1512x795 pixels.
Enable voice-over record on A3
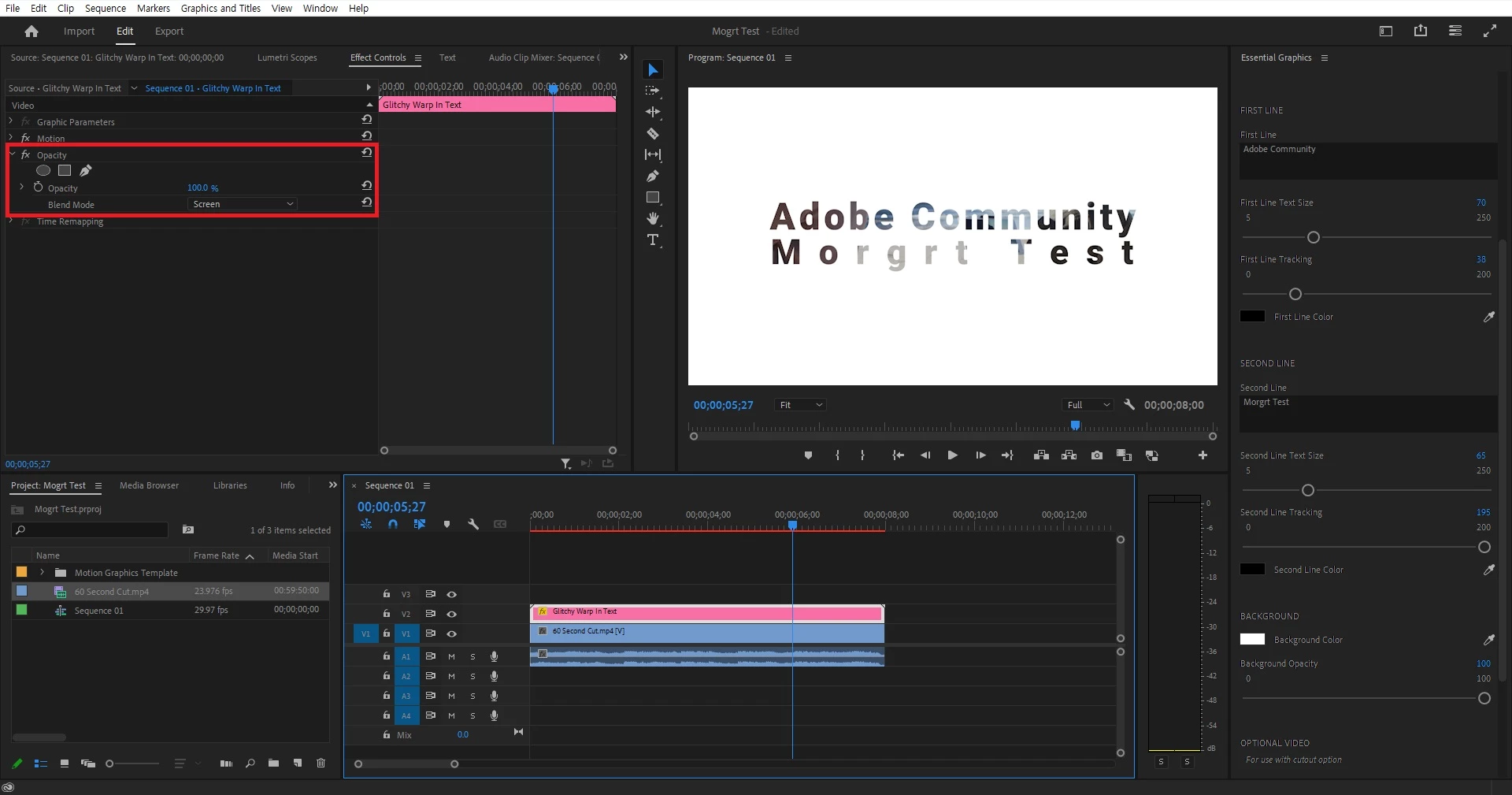494,696
